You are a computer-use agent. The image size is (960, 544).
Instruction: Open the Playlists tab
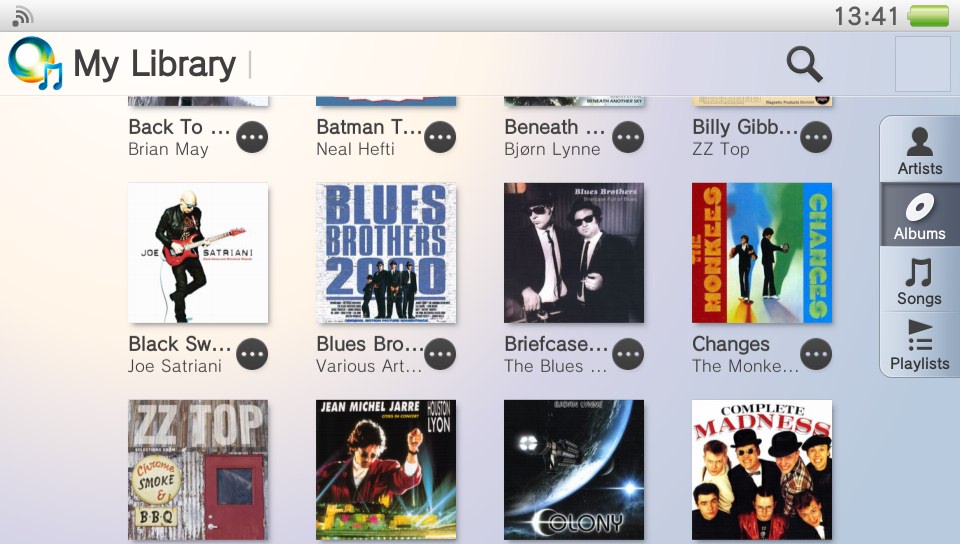pyautogui.click(x=920, y=344)
